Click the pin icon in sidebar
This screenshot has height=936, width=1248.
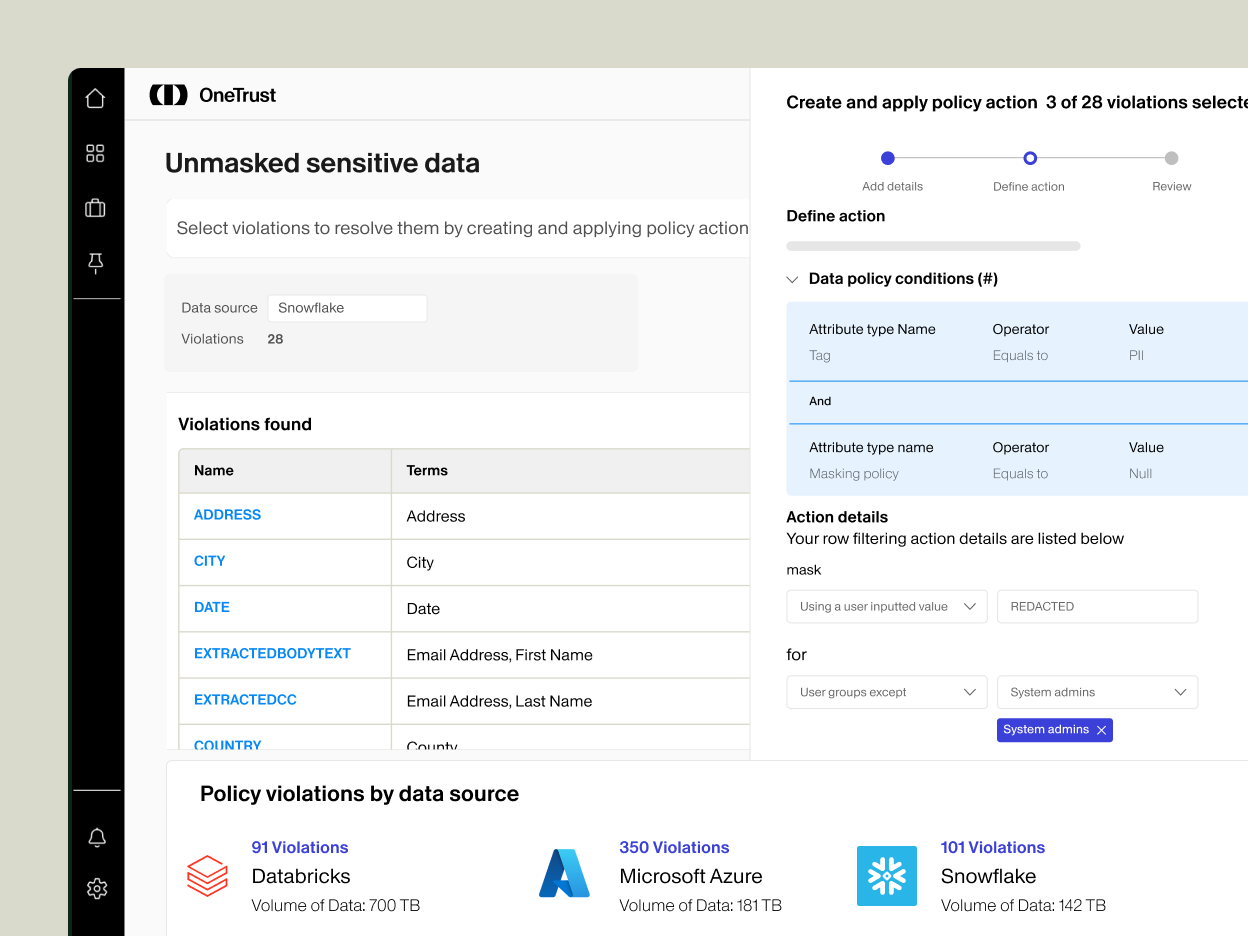(95, 262)
